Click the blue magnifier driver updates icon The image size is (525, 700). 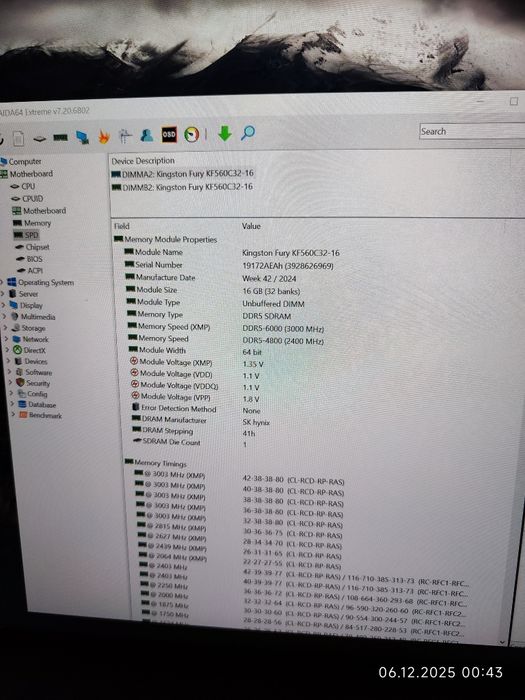(248, 133)
